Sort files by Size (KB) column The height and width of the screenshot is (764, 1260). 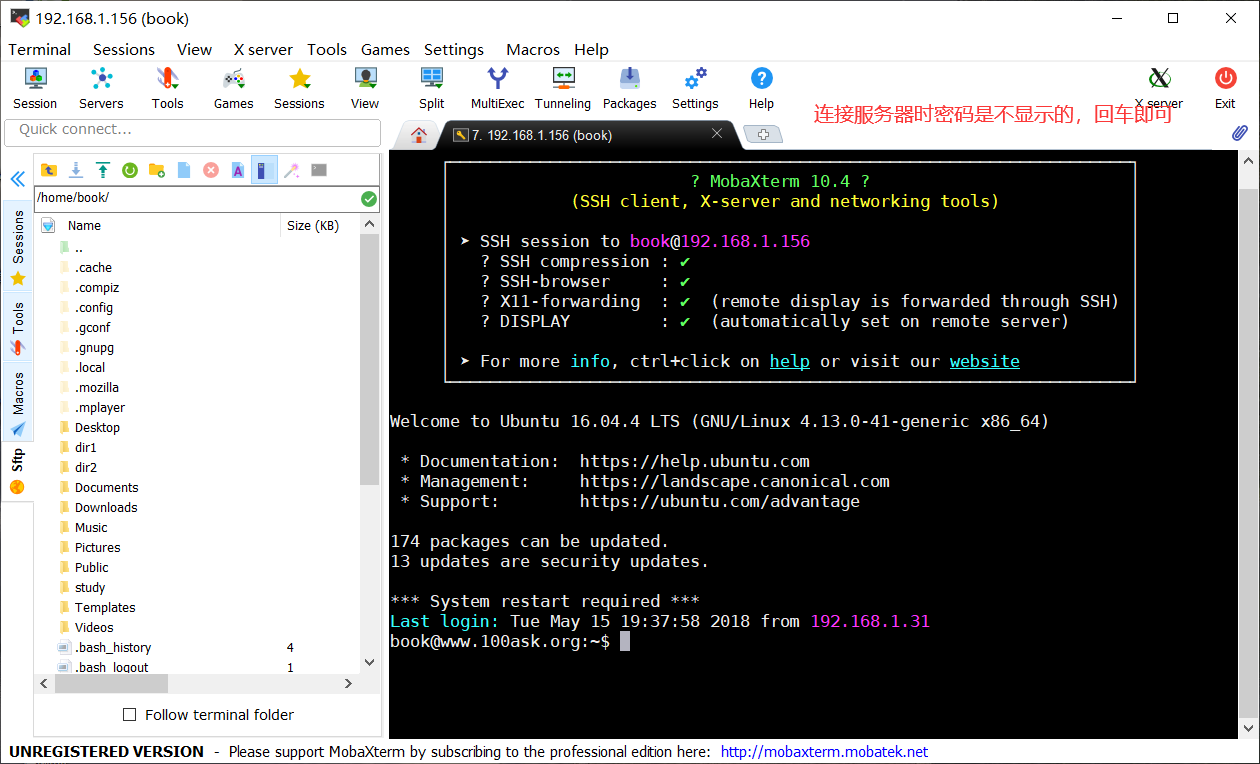pyautogui.click(x=313, y=225)
